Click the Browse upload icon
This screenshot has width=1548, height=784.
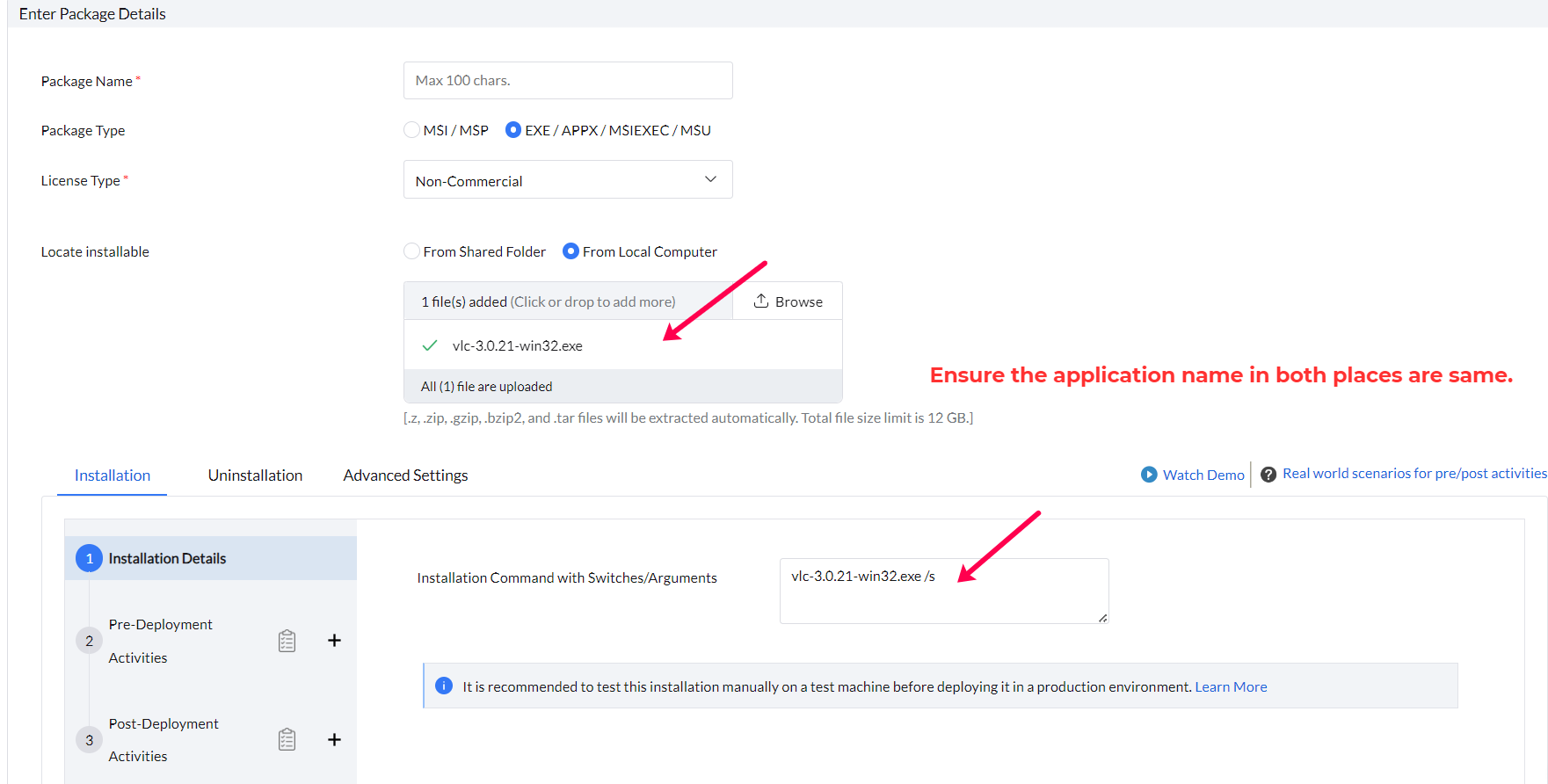pyautogui.click(x=761, y=301)
